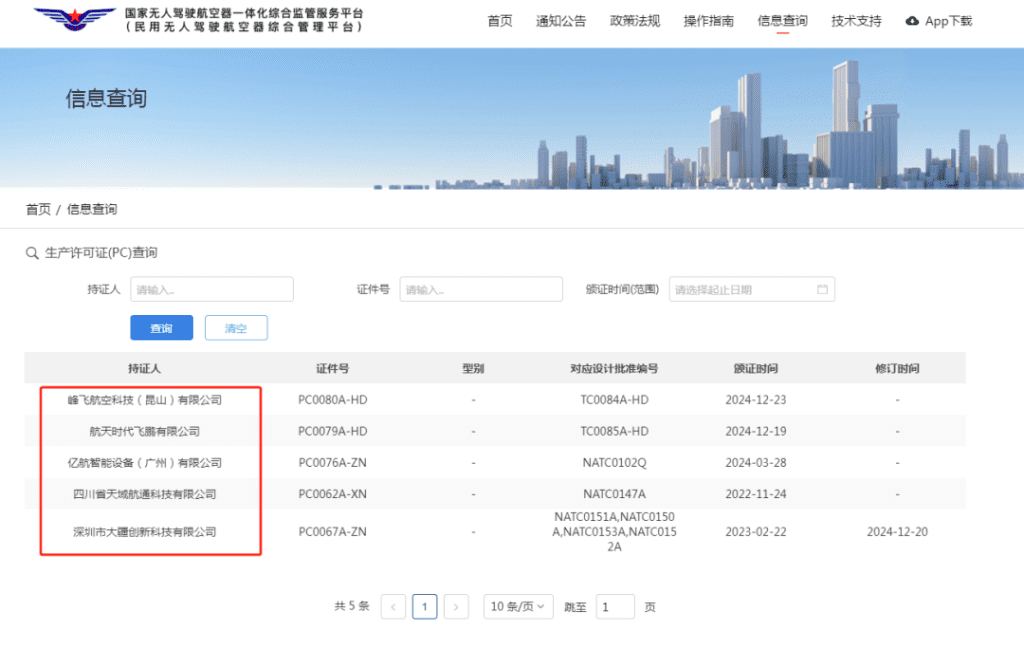Focus the 持证人 input field
Screen dimensions: 1024x649
pyautogui.click(x=211, y=290)
